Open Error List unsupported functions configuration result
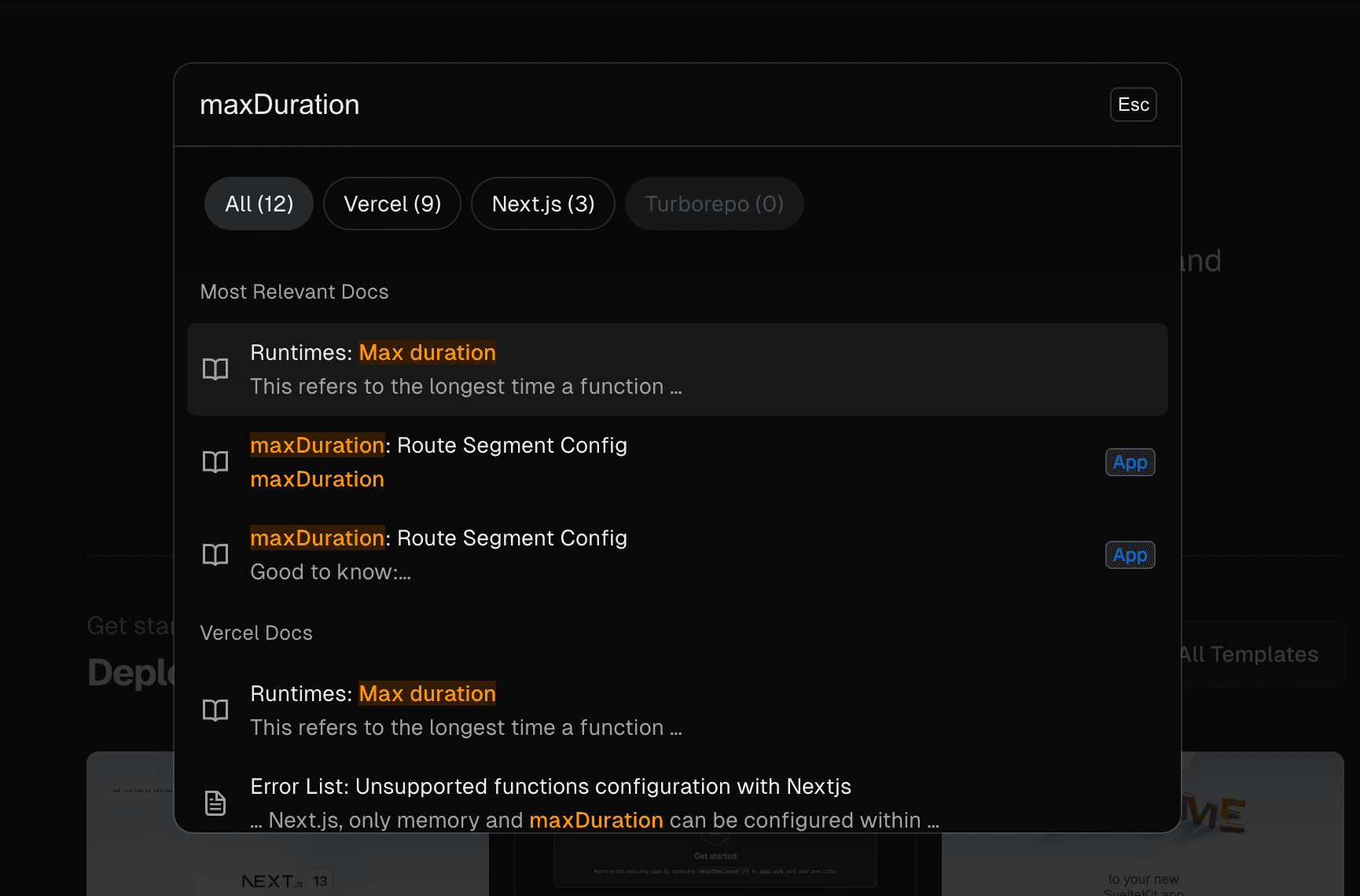Image resolution: width=1360 pixels, height=896 pixels. pyautogui.click(x=629, y=802)
